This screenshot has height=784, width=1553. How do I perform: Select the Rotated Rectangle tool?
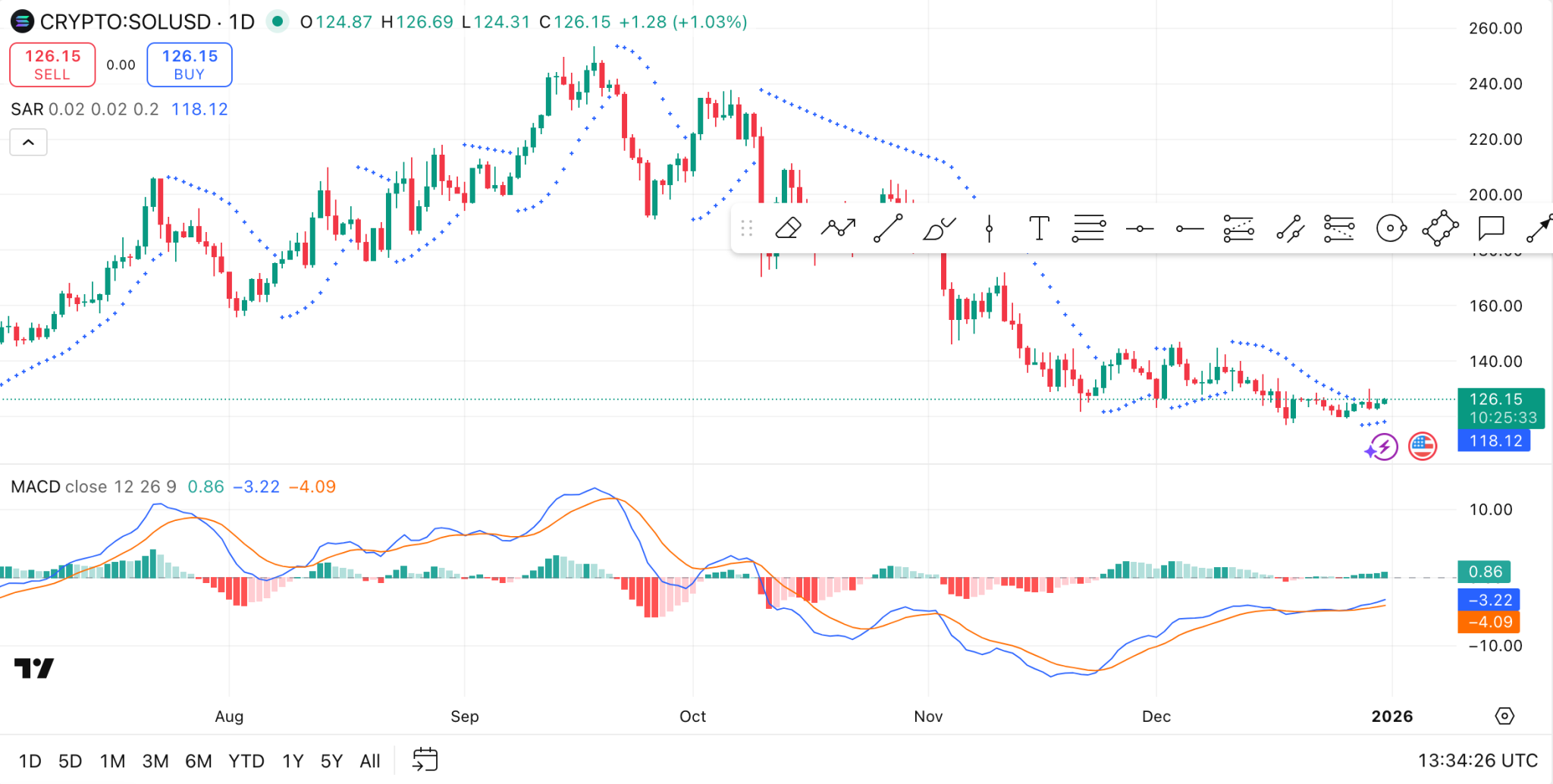pyautogui.click(x=1440, y=228)
